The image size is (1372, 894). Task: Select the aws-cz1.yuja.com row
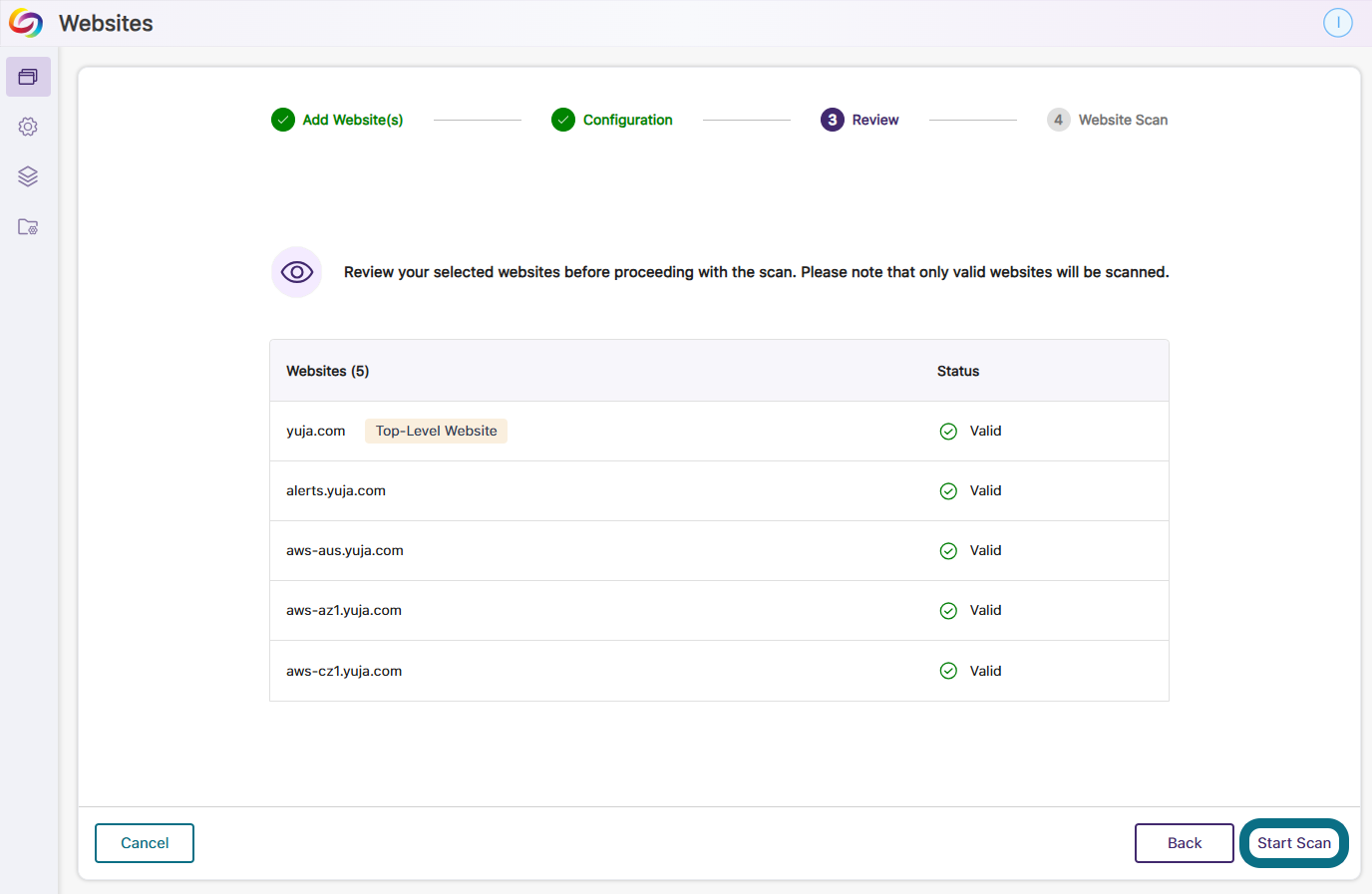click(x=719, y=671)
